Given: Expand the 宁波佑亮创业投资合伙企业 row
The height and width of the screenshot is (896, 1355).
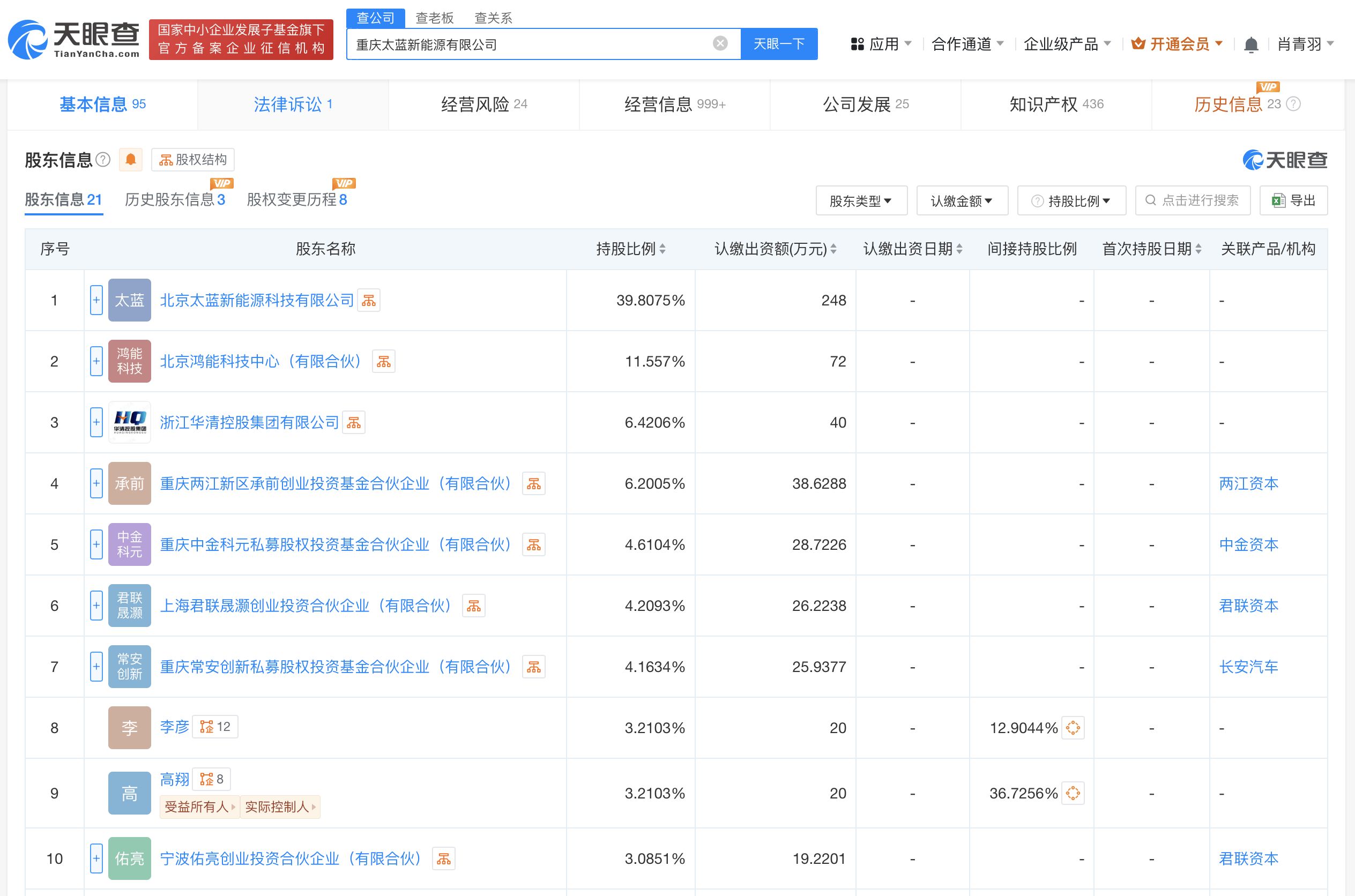Looking at the screenshot, I should (x=96, y=858).
